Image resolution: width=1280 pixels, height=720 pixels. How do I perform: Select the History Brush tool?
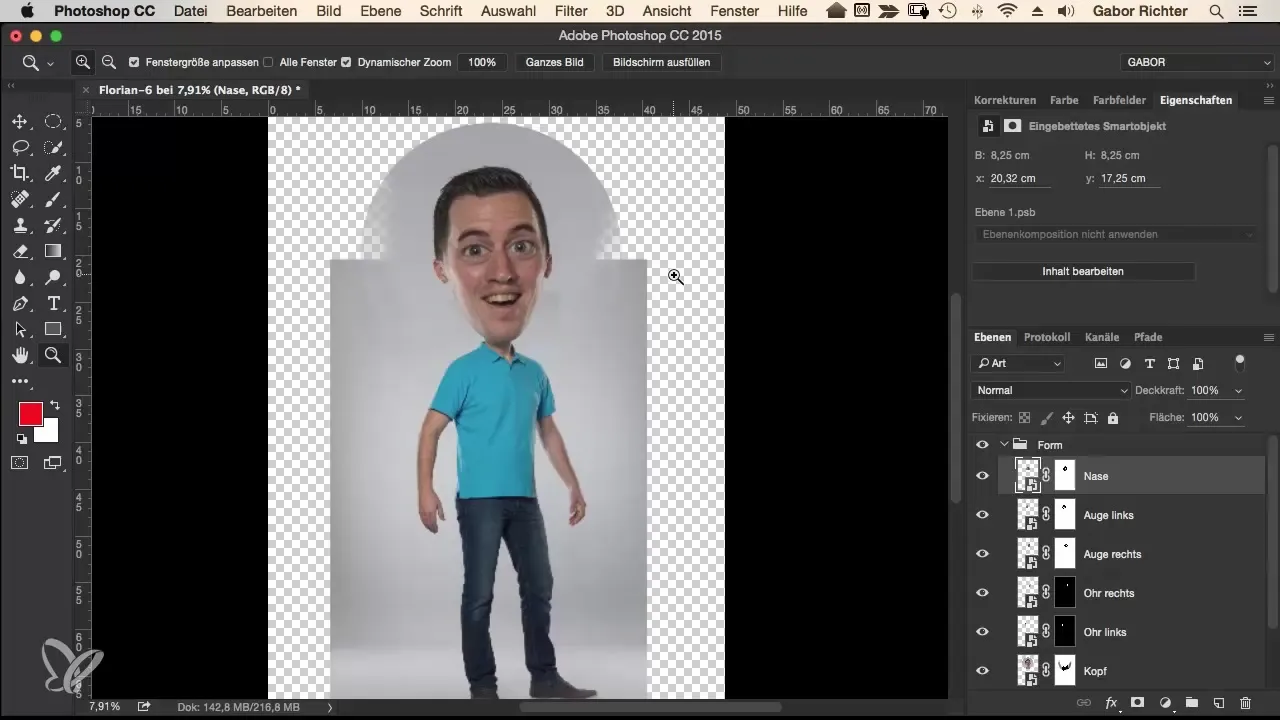pos(53,225)
